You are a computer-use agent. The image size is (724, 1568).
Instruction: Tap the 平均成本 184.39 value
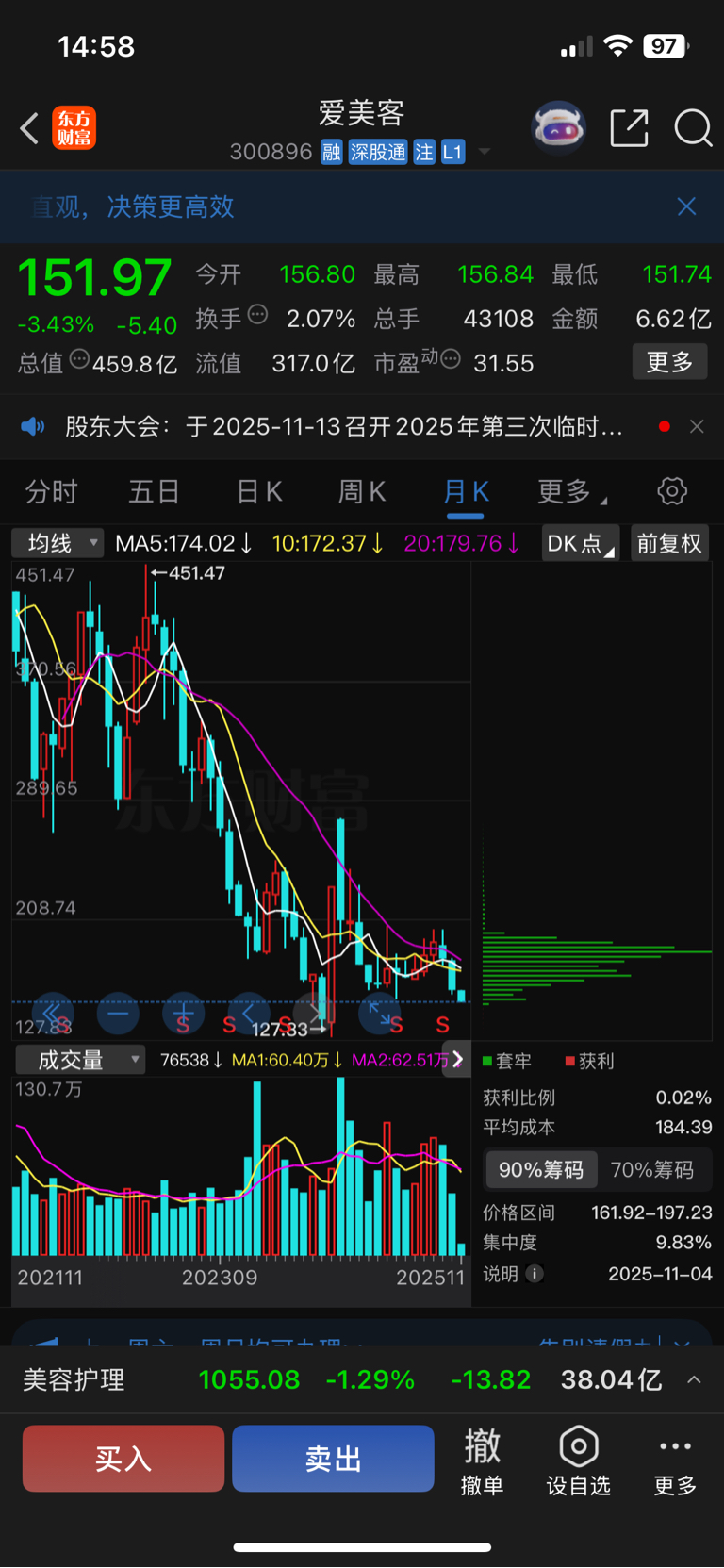pos(683,1128)
